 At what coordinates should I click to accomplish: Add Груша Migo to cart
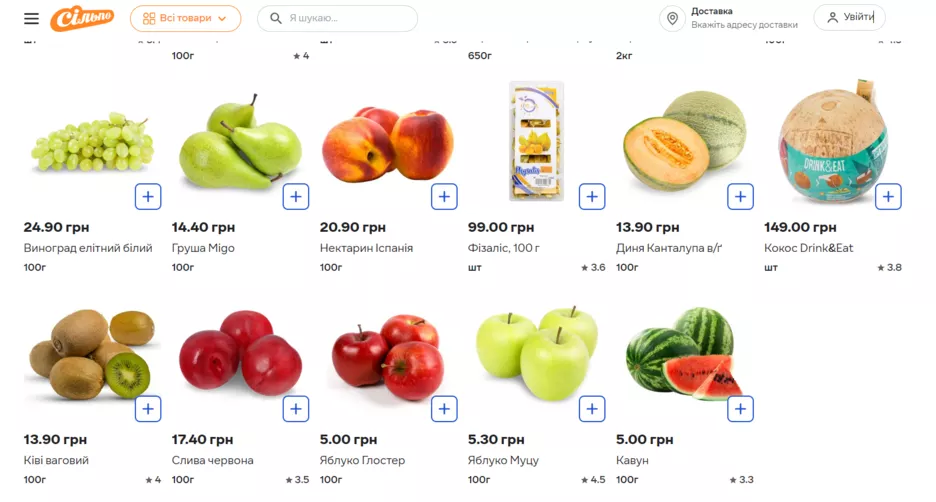296,197
